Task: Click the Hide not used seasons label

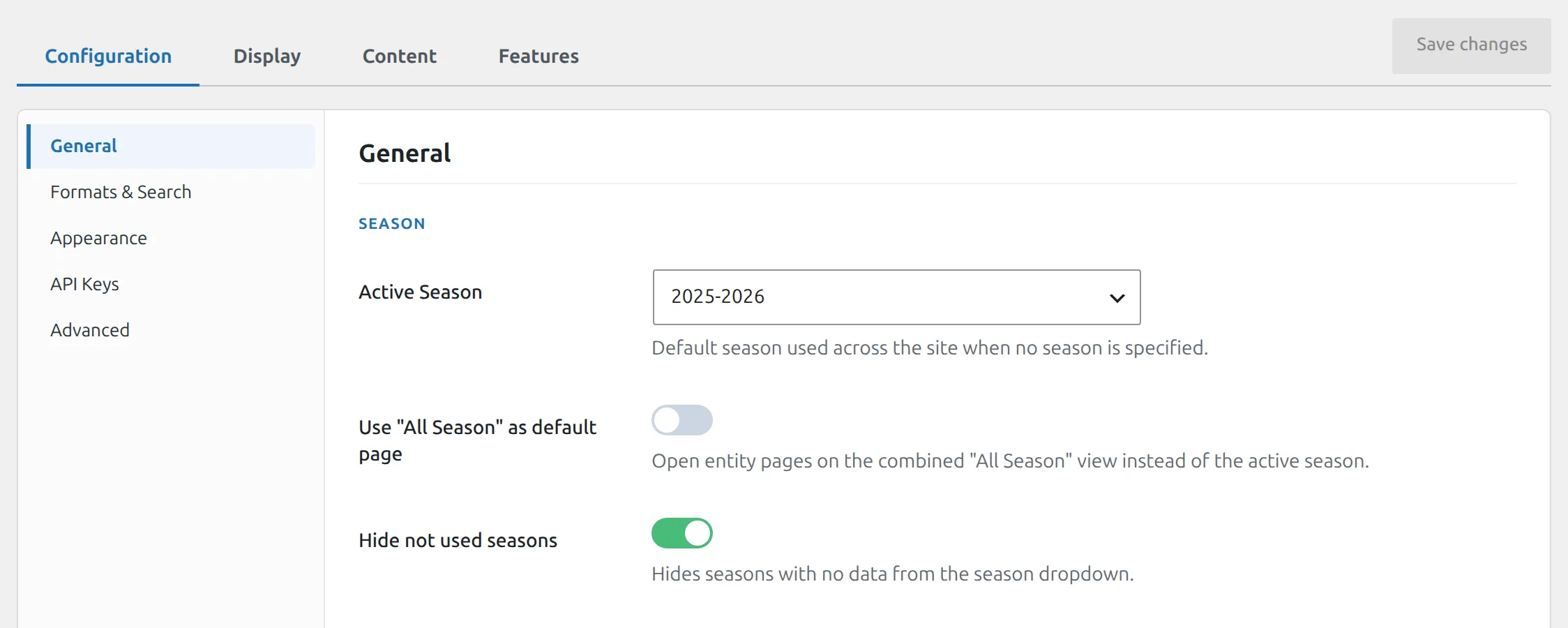Action: (x=458, y=540)
